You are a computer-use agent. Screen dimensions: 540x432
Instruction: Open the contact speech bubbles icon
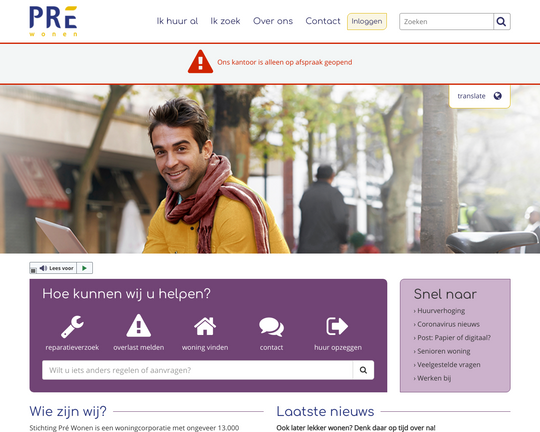[x=271, y=327]
